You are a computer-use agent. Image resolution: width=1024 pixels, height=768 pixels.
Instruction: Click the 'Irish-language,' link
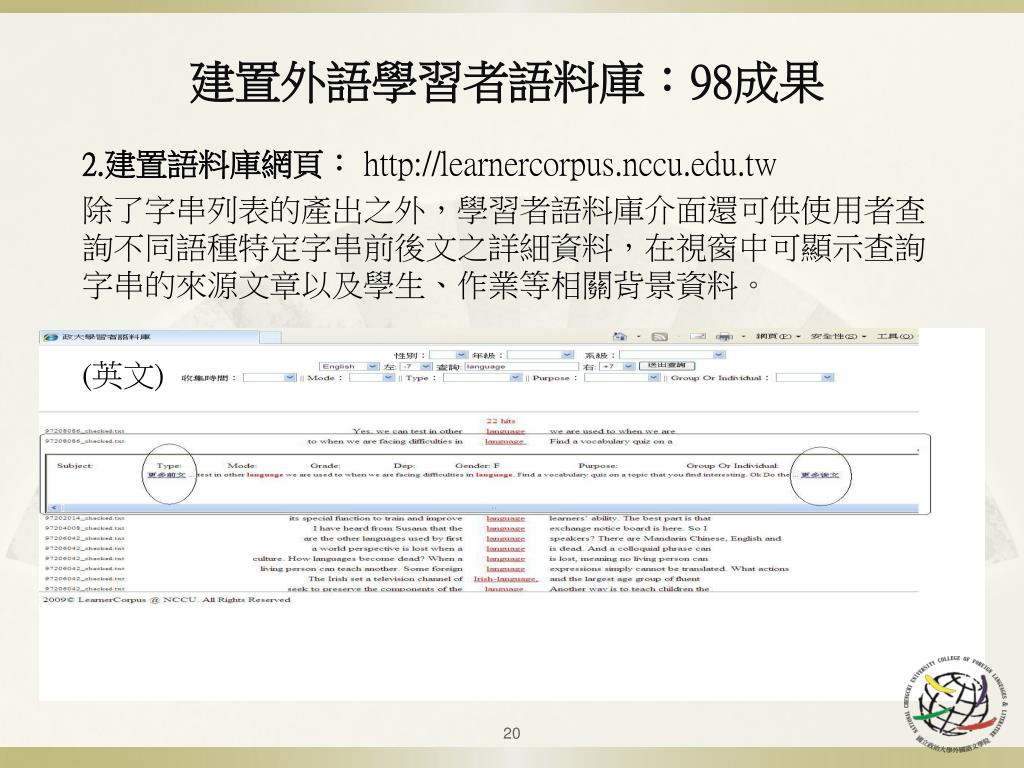click(506, 579)
